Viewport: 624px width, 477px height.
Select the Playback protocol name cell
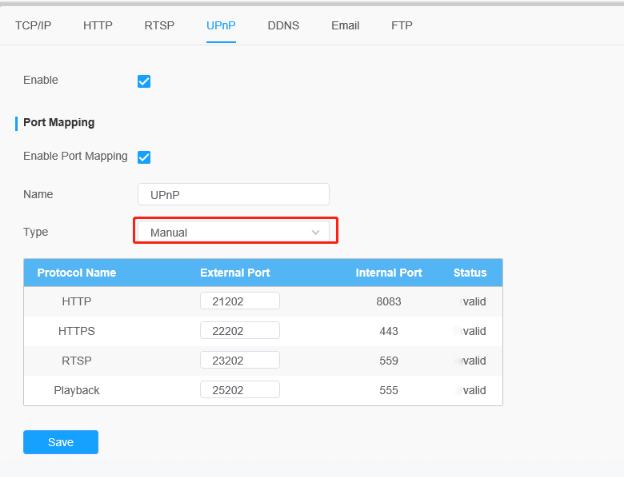[76, 390]
